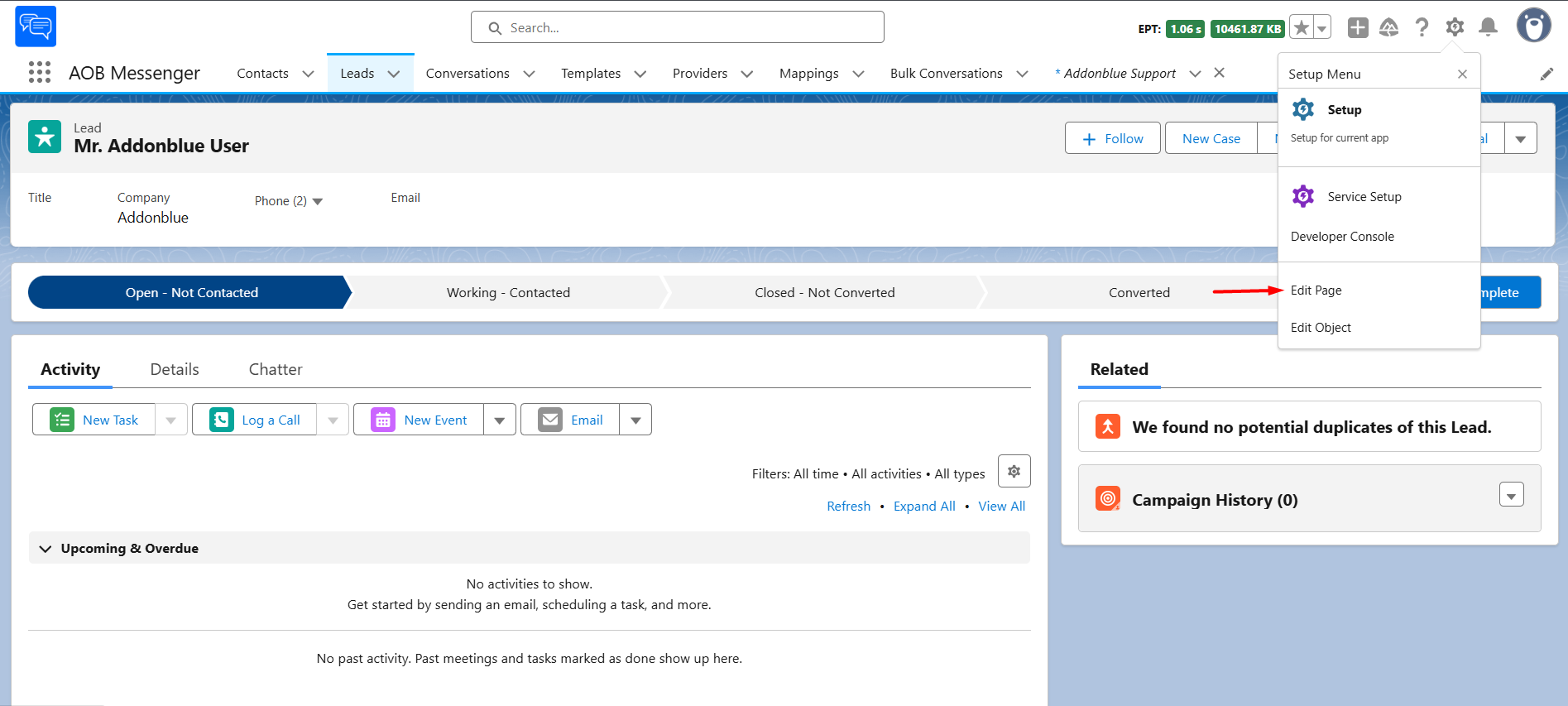Click the pencil icon to edit navigation
Viewport: 1568px width, 706px height.
point(1546,74)
